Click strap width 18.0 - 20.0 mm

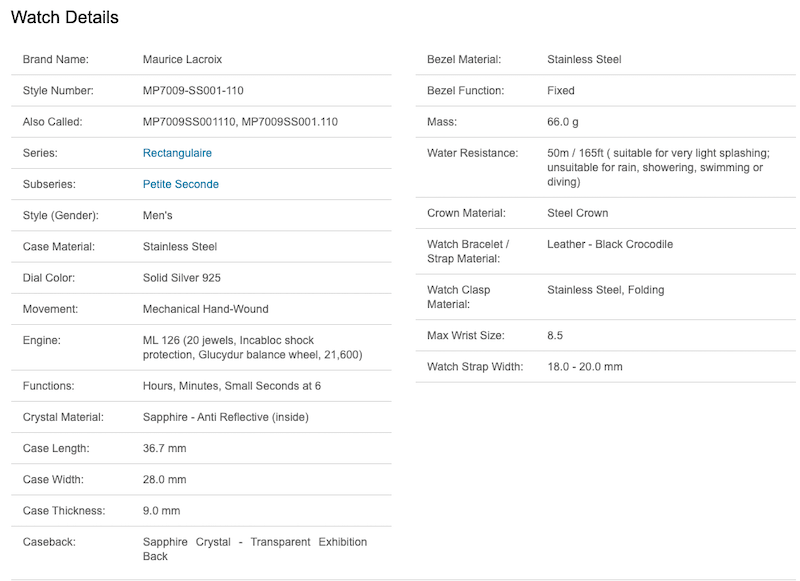[585, 367]
